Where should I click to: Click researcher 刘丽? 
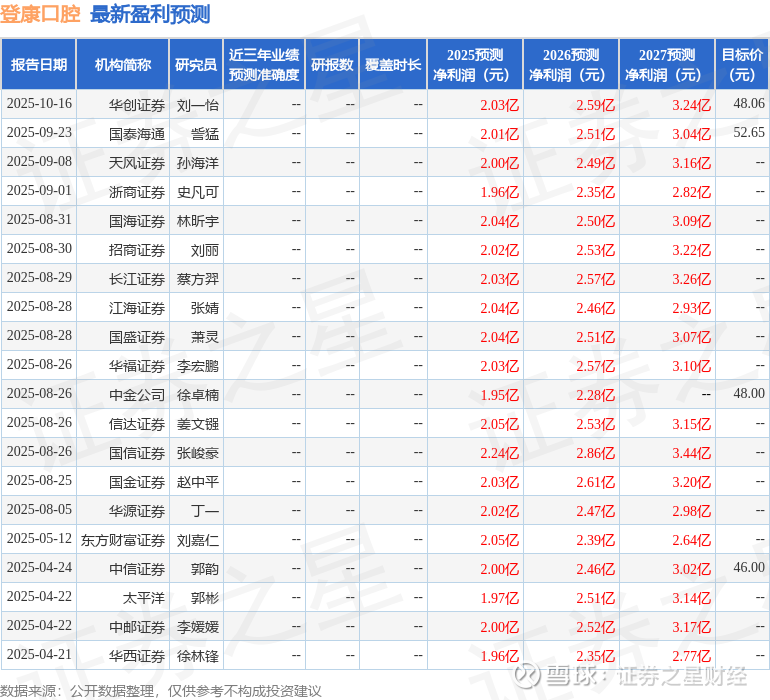204,250
